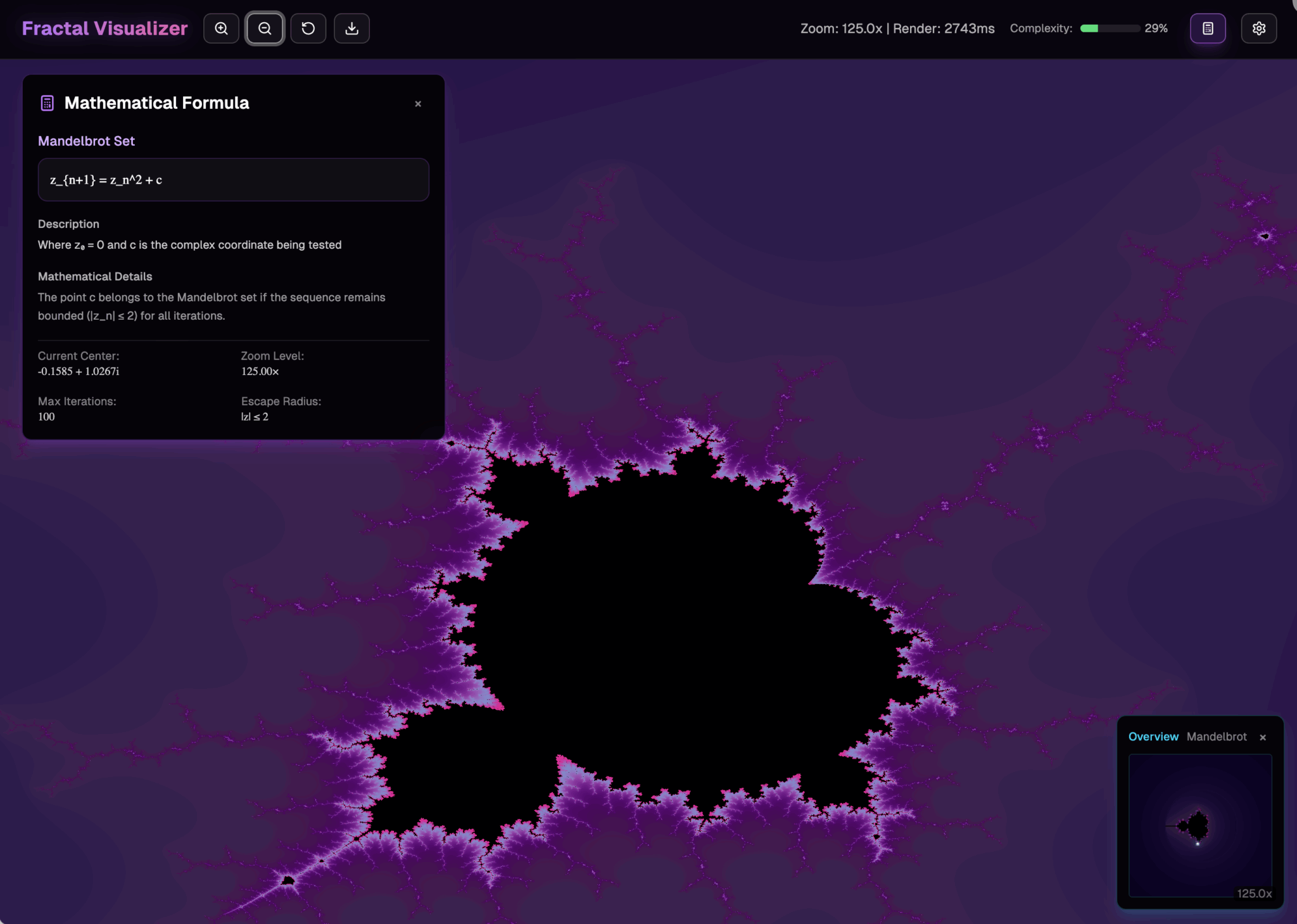Click the 'Zoom: 125.0x | Render: 2743ms' status

click(897, 28)
